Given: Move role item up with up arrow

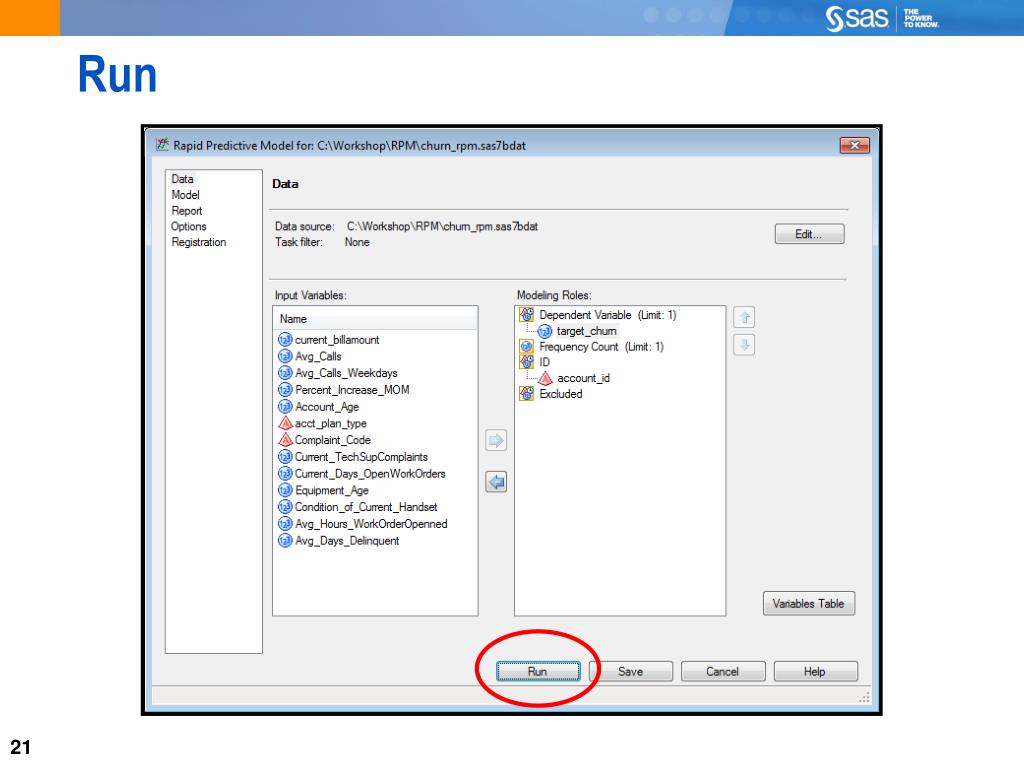Looking at the screenshot, I should [744, 317].
